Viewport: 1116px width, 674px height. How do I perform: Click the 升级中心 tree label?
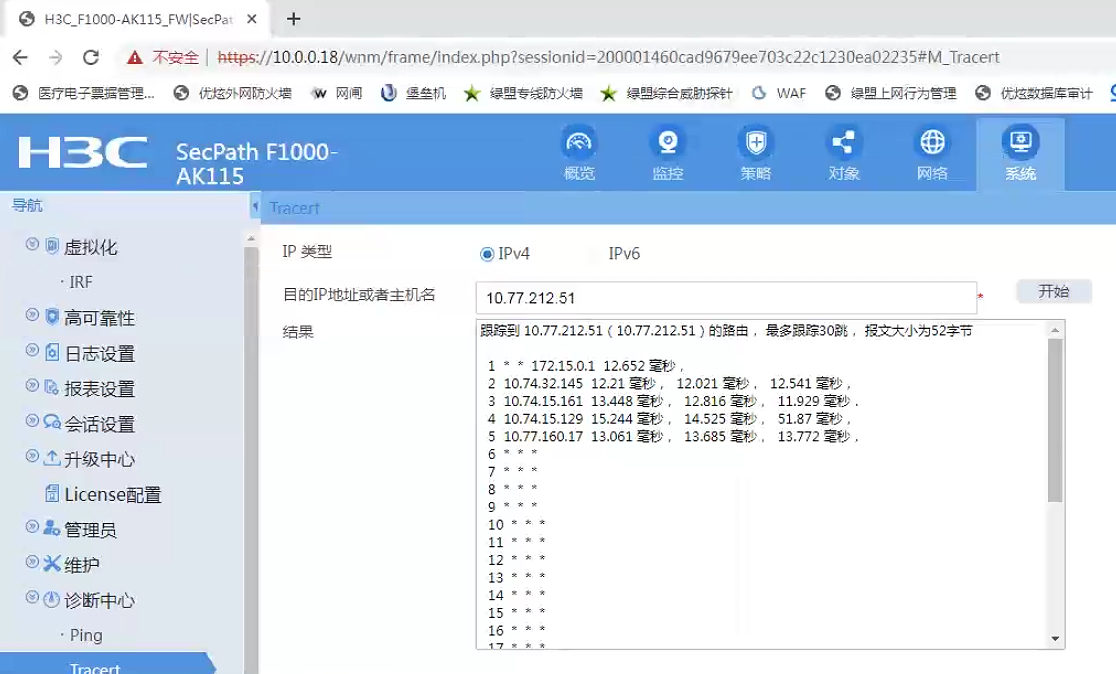pos(99,459)
